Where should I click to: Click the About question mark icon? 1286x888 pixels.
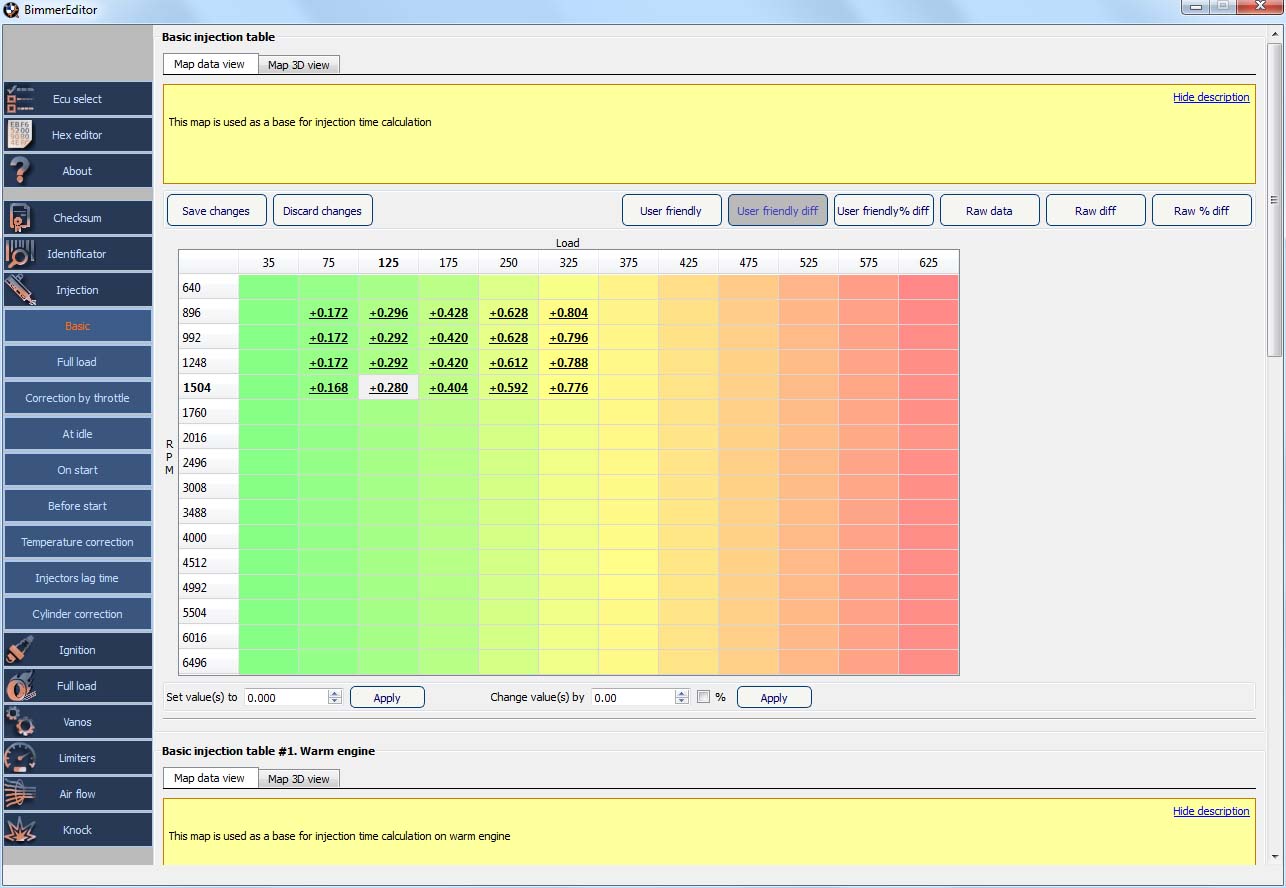click(20, 171)
